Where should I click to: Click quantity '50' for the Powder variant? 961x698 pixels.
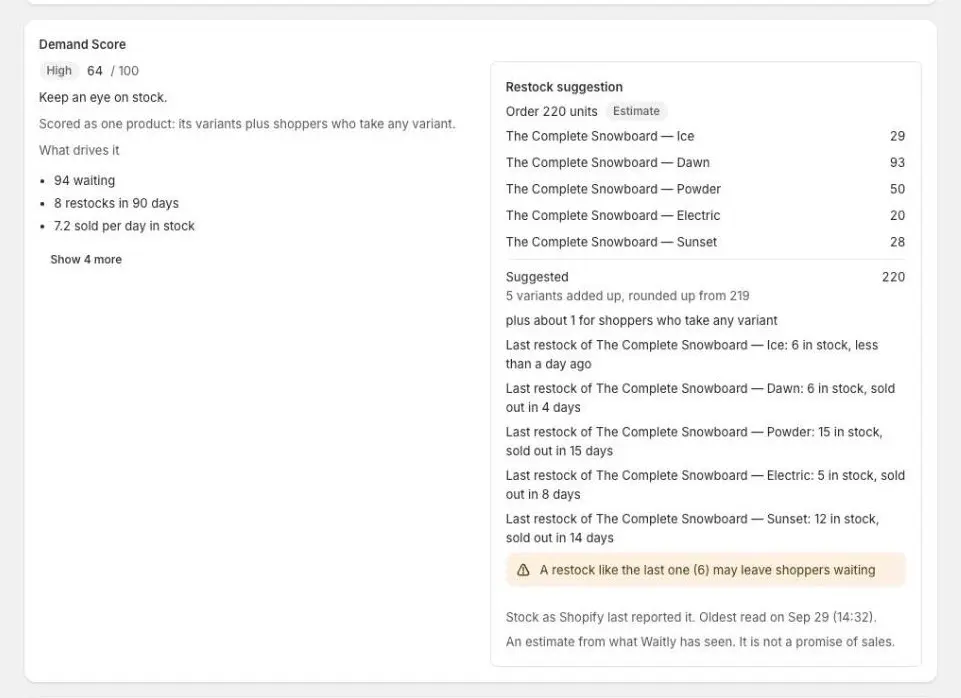(x=897, y=189)
